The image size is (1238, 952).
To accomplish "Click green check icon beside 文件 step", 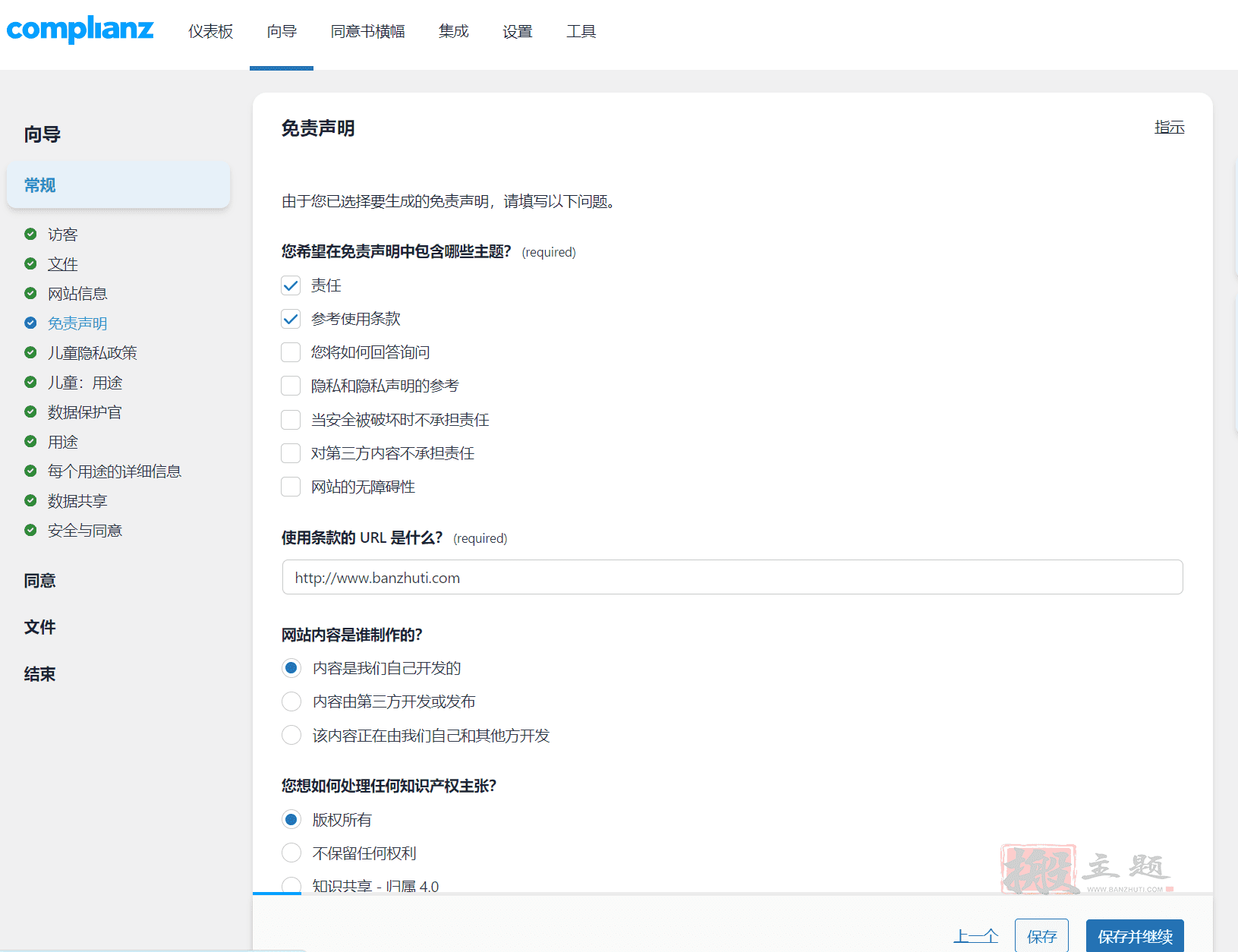I will point(30,263).
